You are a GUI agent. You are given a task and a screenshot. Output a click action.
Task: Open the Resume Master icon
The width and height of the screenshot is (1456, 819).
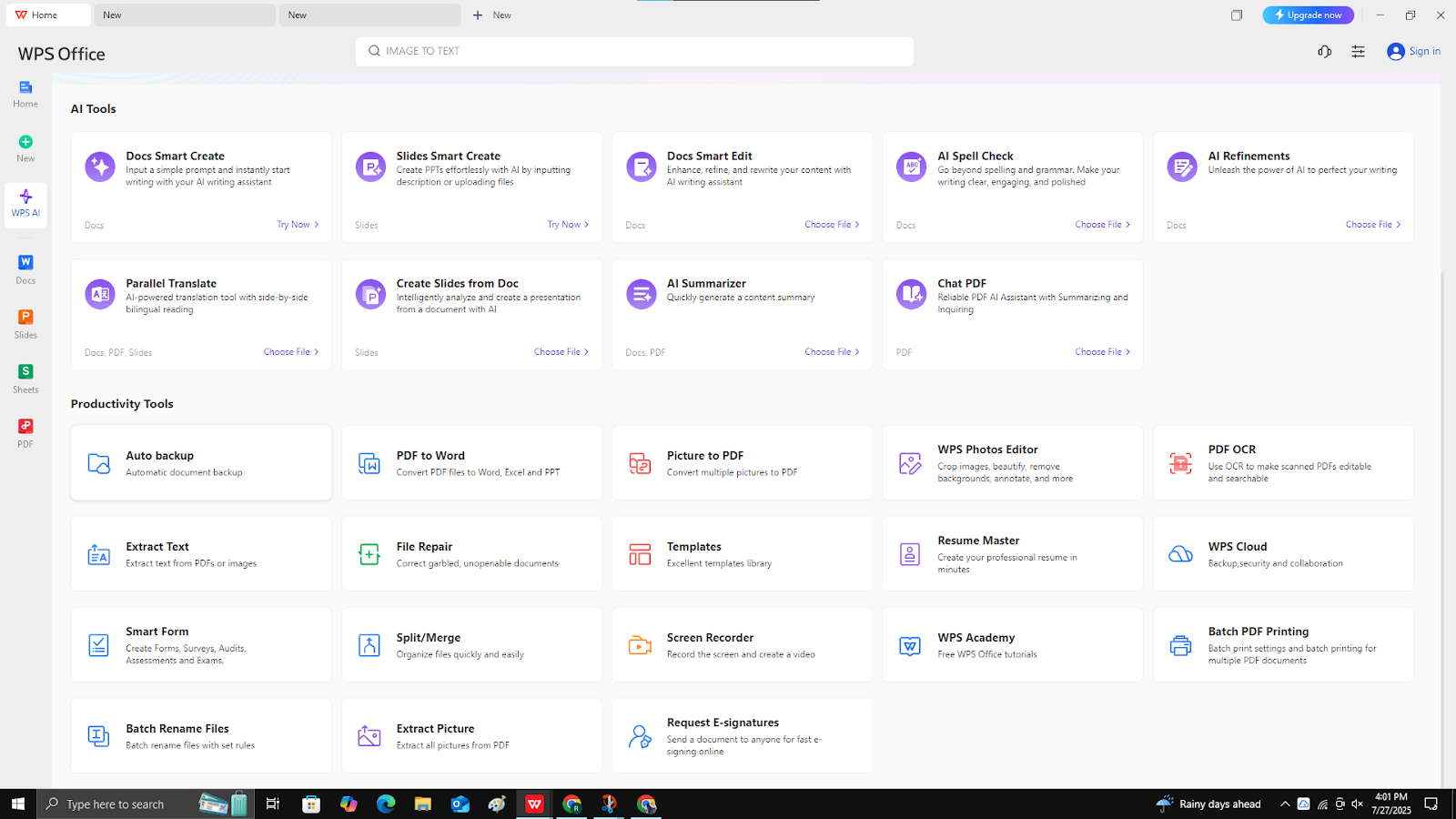click(x=910, y=554)
